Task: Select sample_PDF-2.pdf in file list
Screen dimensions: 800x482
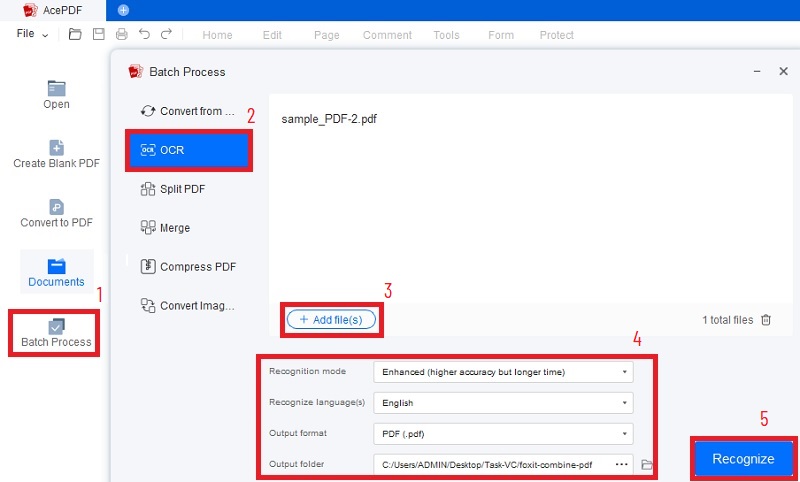Action: click(329, 119)
